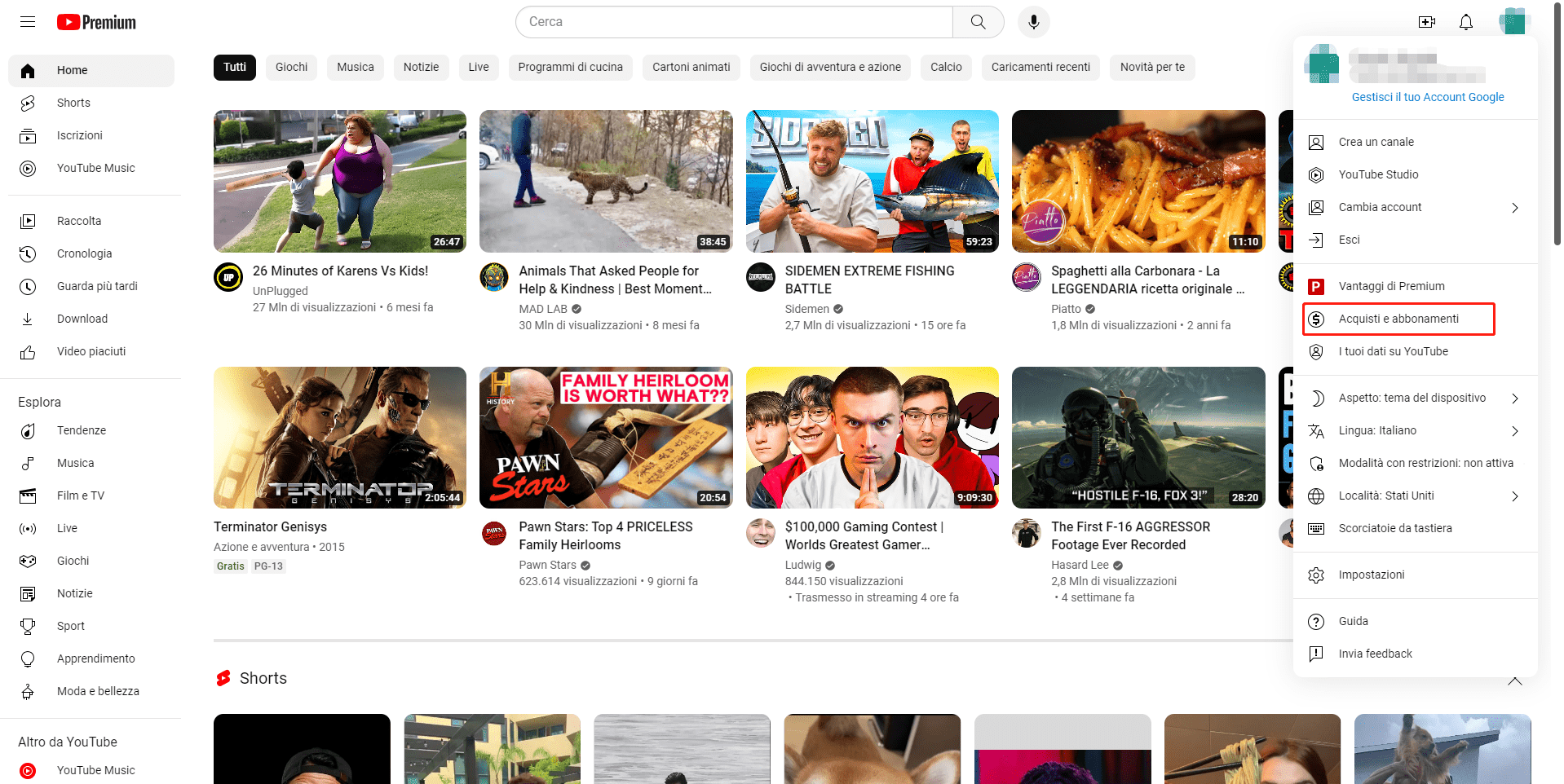Open Cronologia history entry
The image size is (1564, 784).
pos(91,253)
